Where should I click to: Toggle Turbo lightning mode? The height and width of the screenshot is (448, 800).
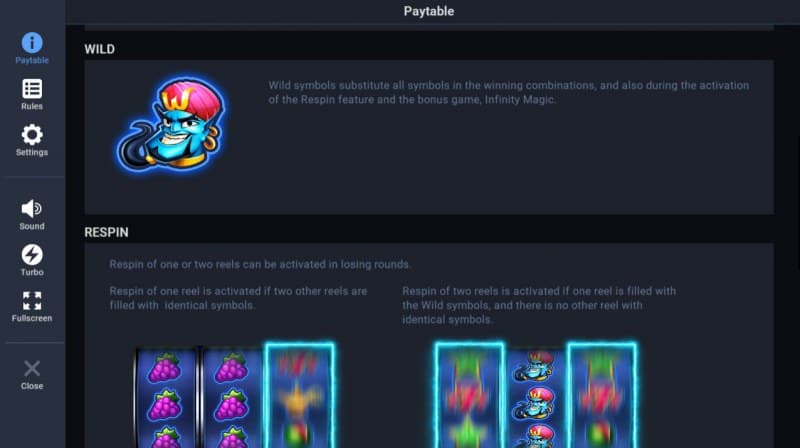[32, 255]
